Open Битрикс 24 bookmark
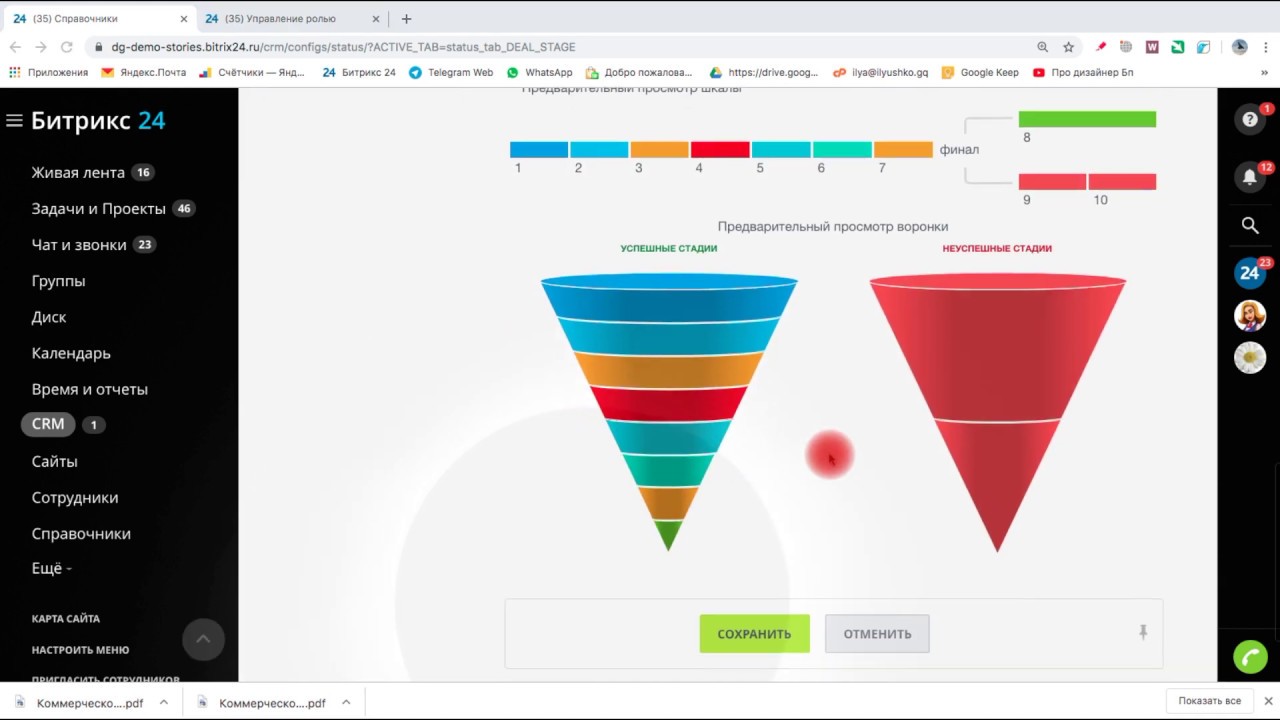Image resolution: width=1280 pixels, height=720 pixels. 360,72
